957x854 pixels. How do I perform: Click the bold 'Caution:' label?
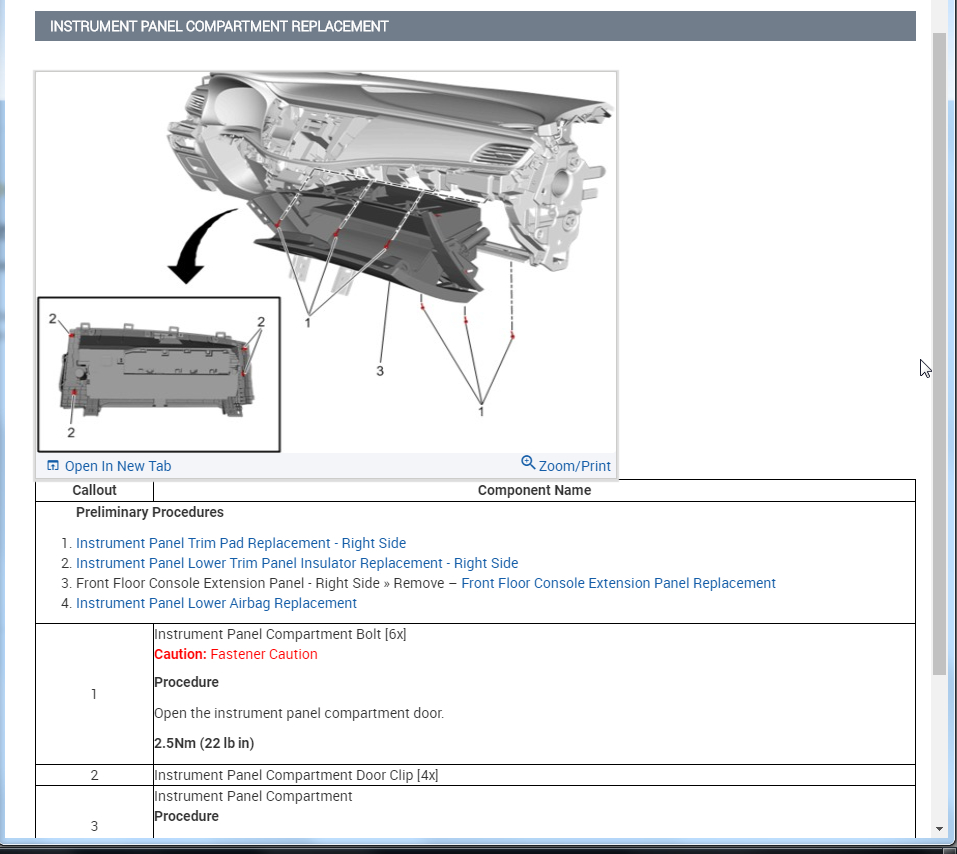pyautogui.click(x=181, y=654)
